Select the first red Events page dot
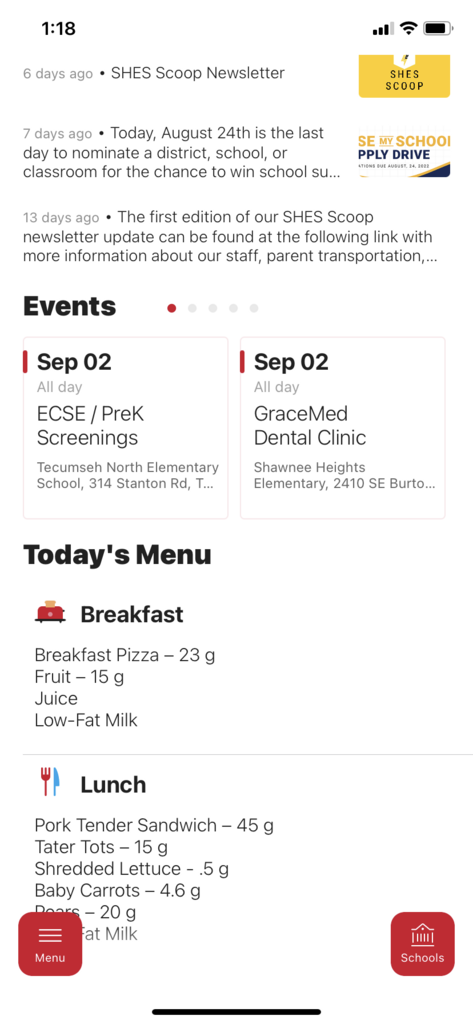This screenshot has width=473, height=1024. (171, 308)
